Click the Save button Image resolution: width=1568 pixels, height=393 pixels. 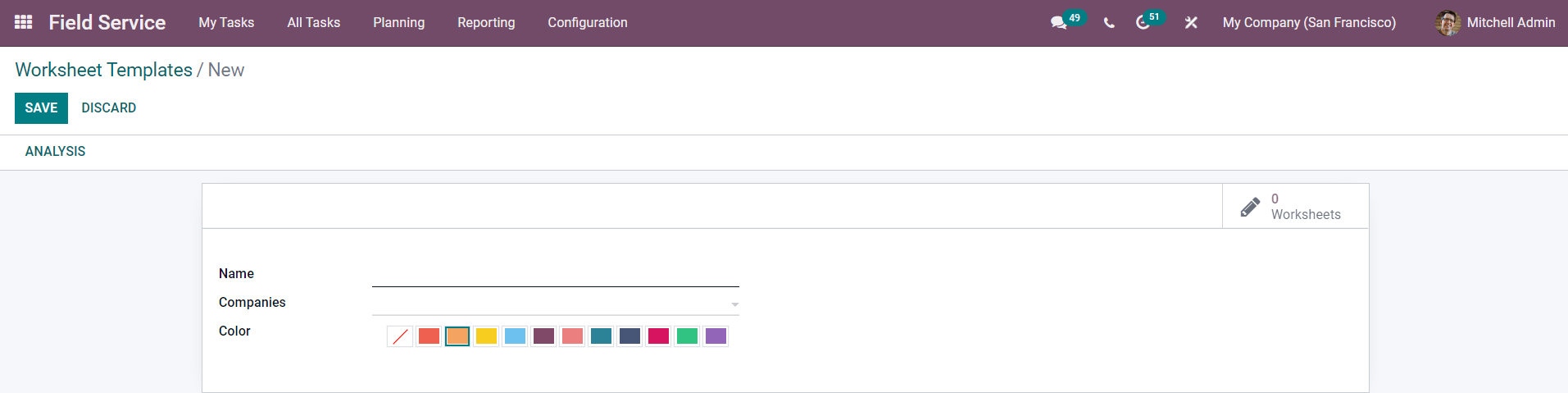[41, 108]
